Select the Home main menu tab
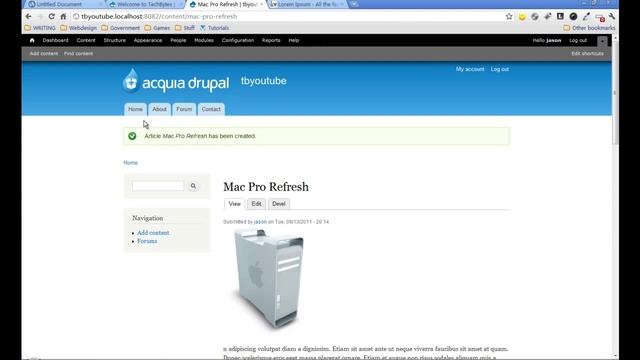Image resolution: width=640 pixels, height=360 pixels. tap(136, 109)
